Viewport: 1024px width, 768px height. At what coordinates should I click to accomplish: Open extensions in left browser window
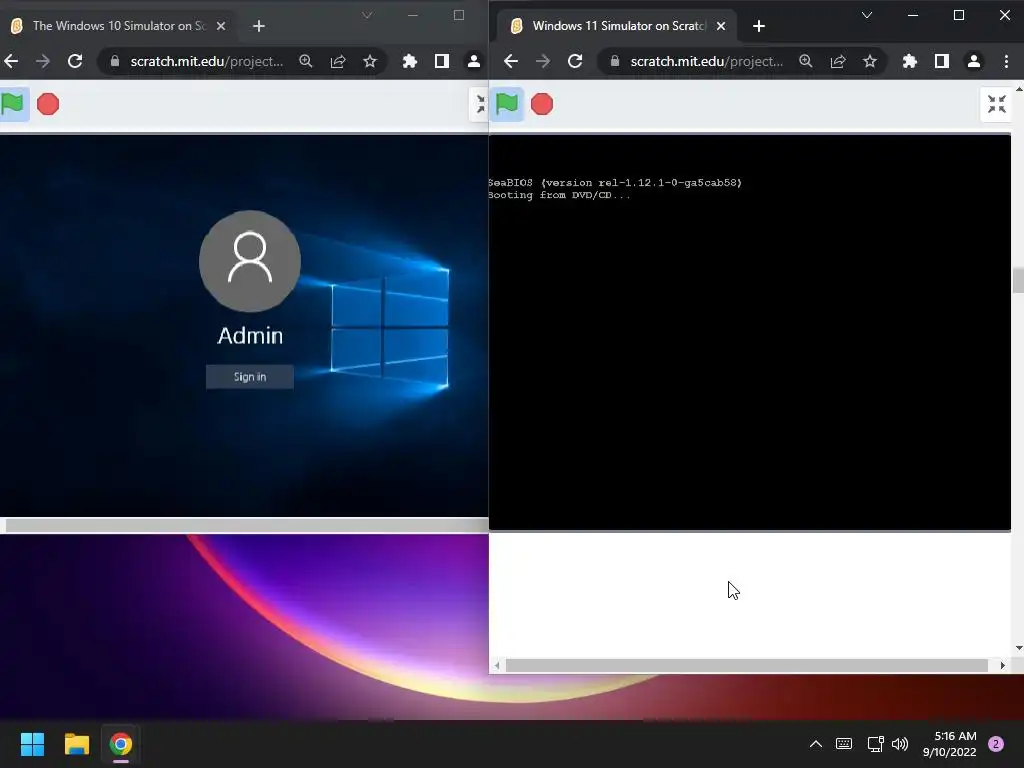pyautogui.click(x=409, y=61)
